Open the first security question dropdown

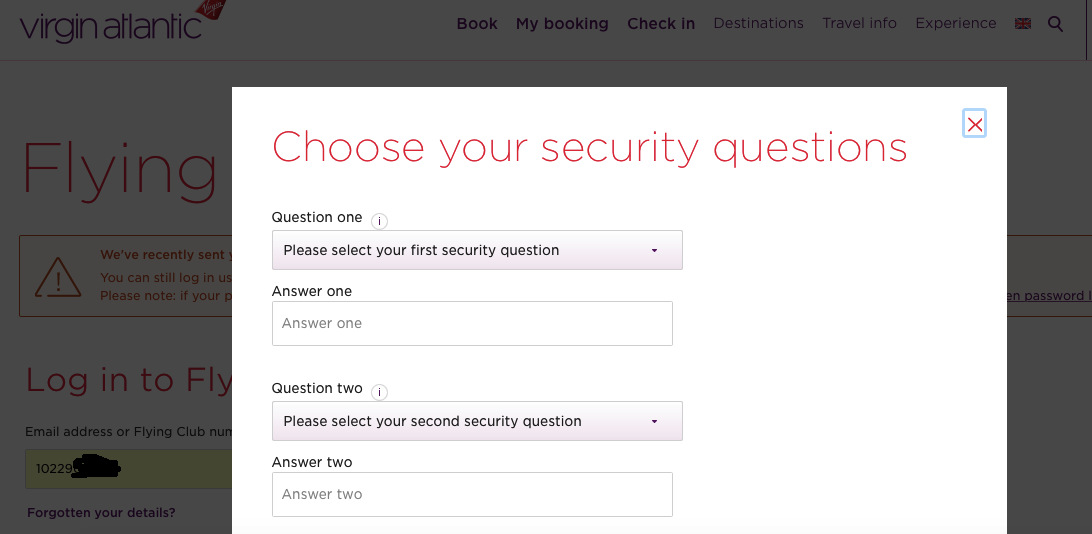pyautogui.click(x=477, y=250)
